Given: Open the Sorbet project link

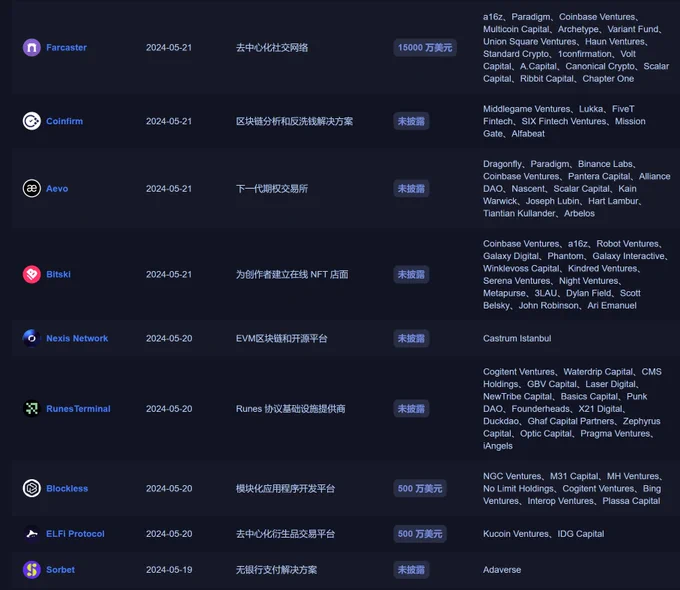Looking at the screenshot, I should (x=61, y=570).
